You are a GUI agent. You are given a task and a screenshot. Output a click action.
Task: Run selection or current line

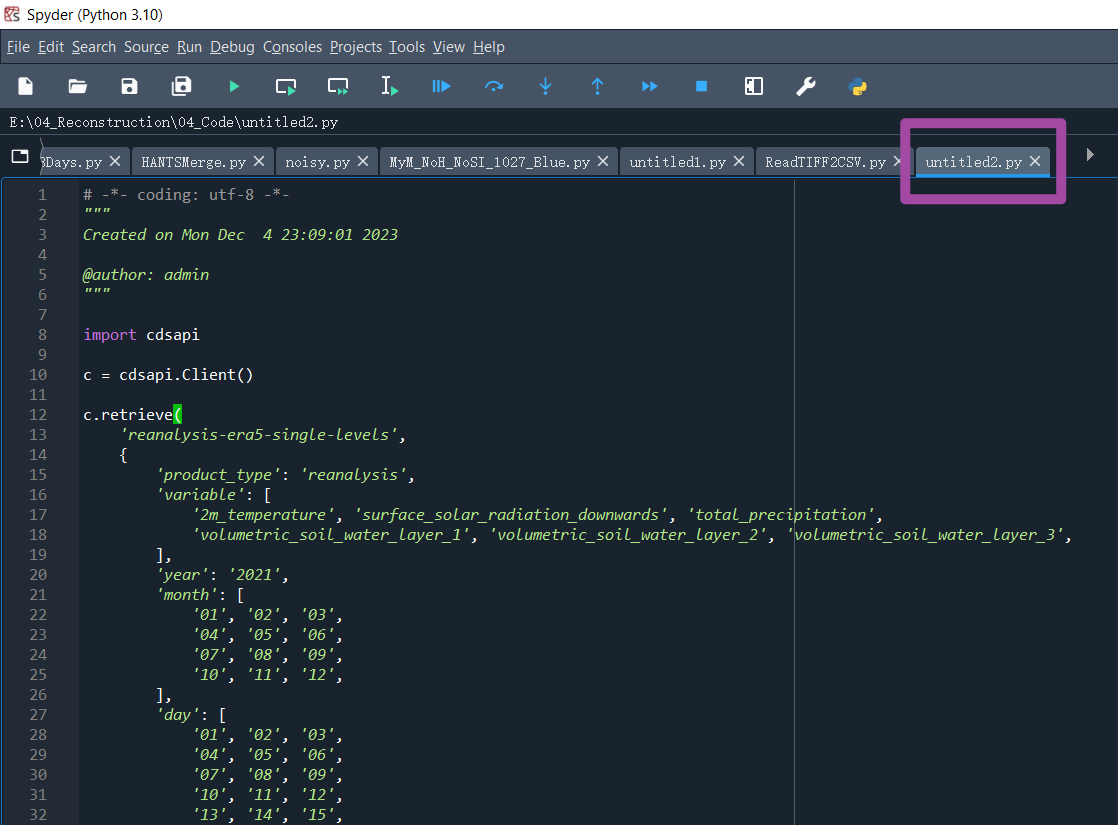(389, 86)
